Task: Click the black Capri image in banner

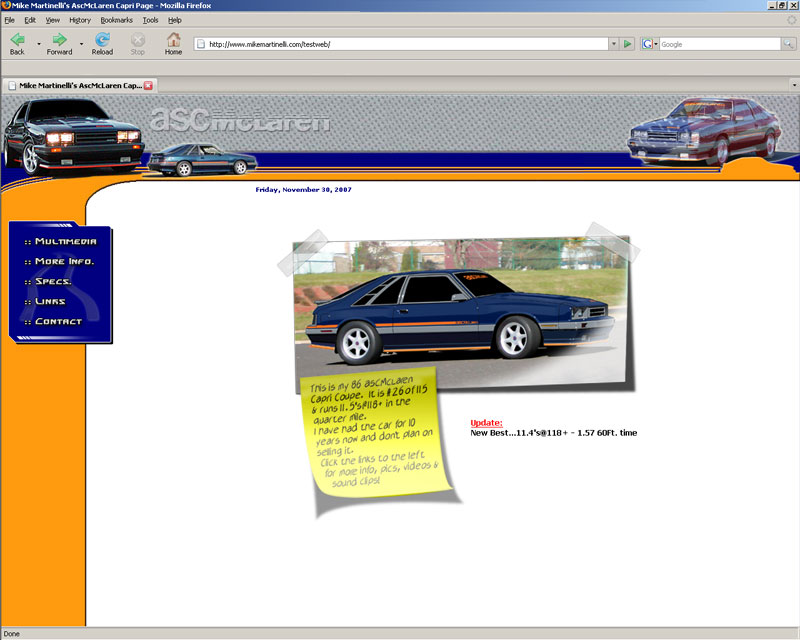Action: point(73,137)
